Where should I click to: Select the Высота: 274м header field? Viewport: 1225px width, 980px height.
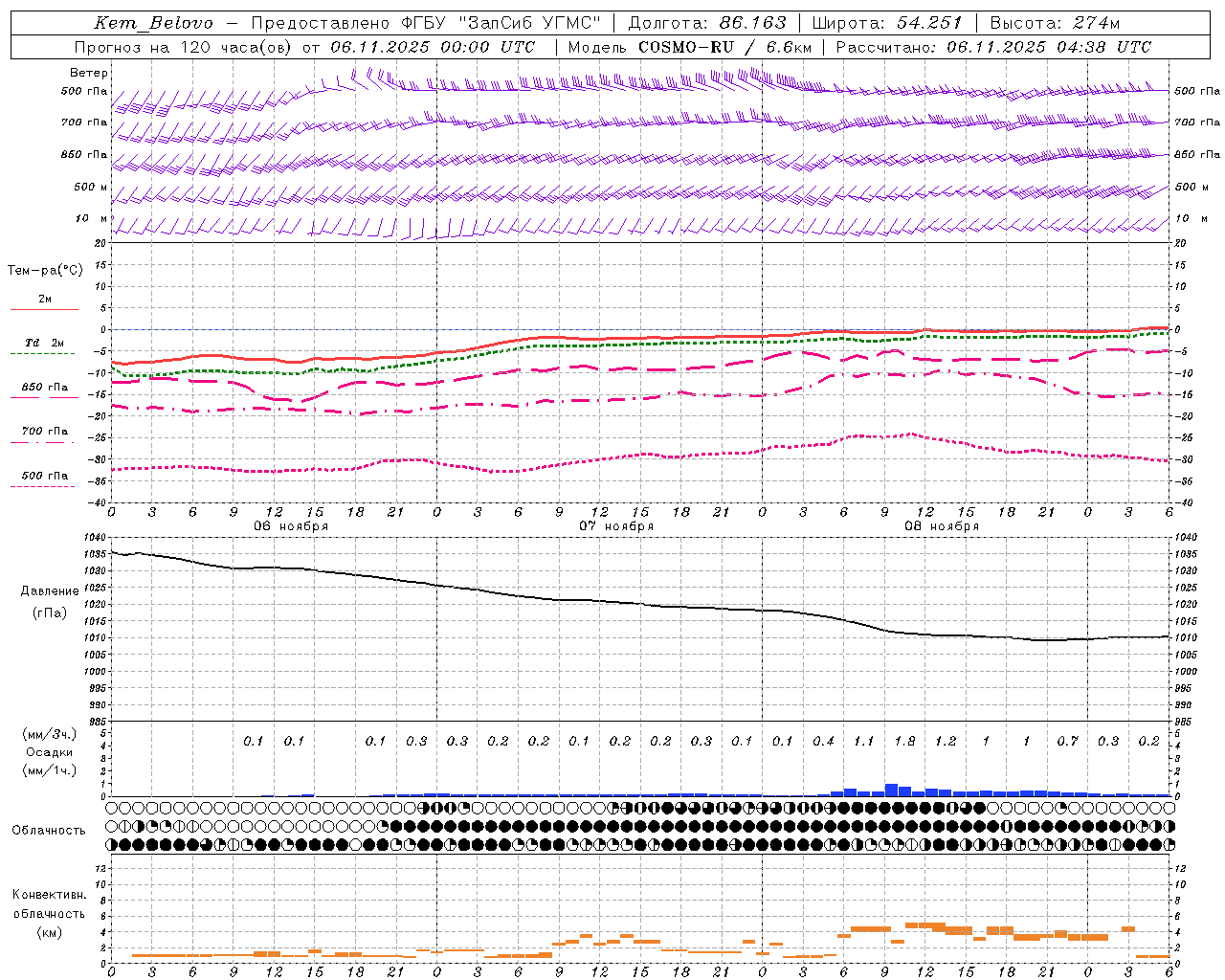1055,23
